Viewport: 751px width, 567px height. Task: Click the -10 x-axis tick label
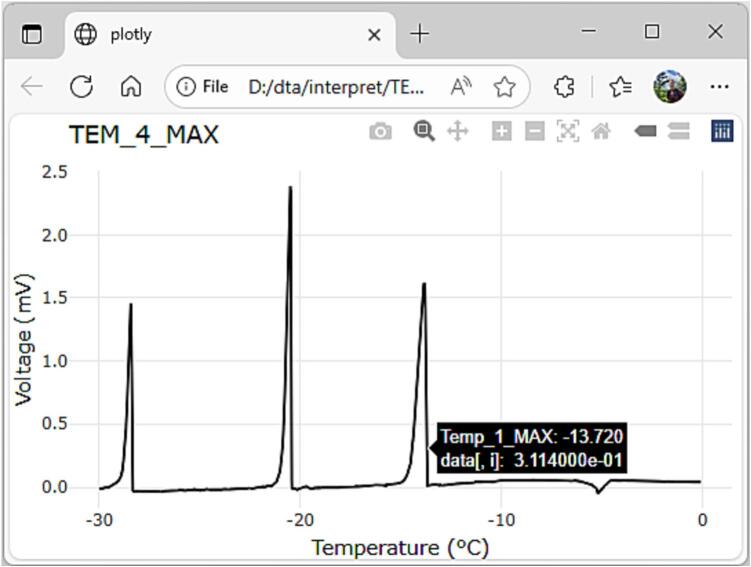point(501,520)
